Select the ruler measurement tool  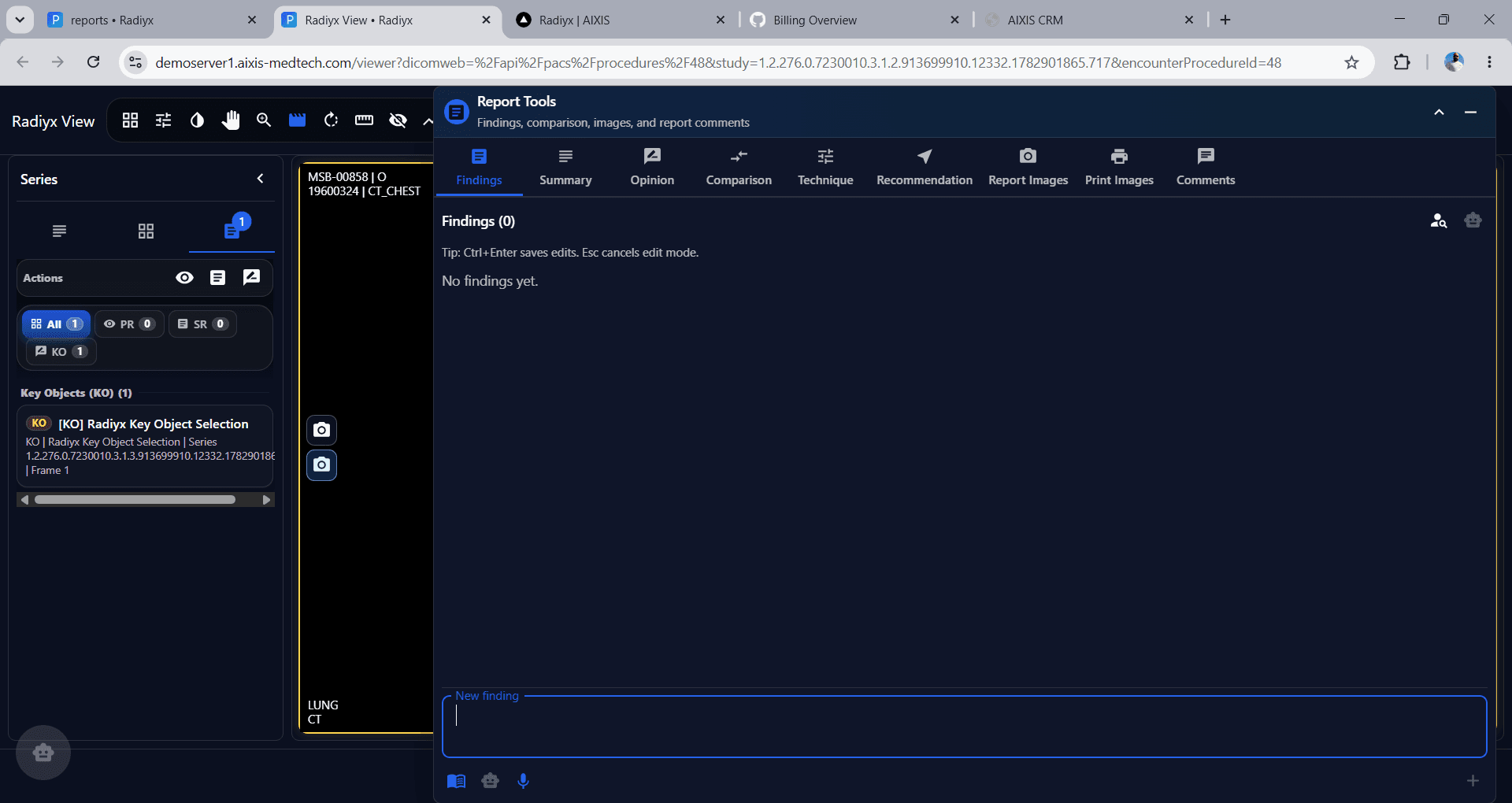364,120
